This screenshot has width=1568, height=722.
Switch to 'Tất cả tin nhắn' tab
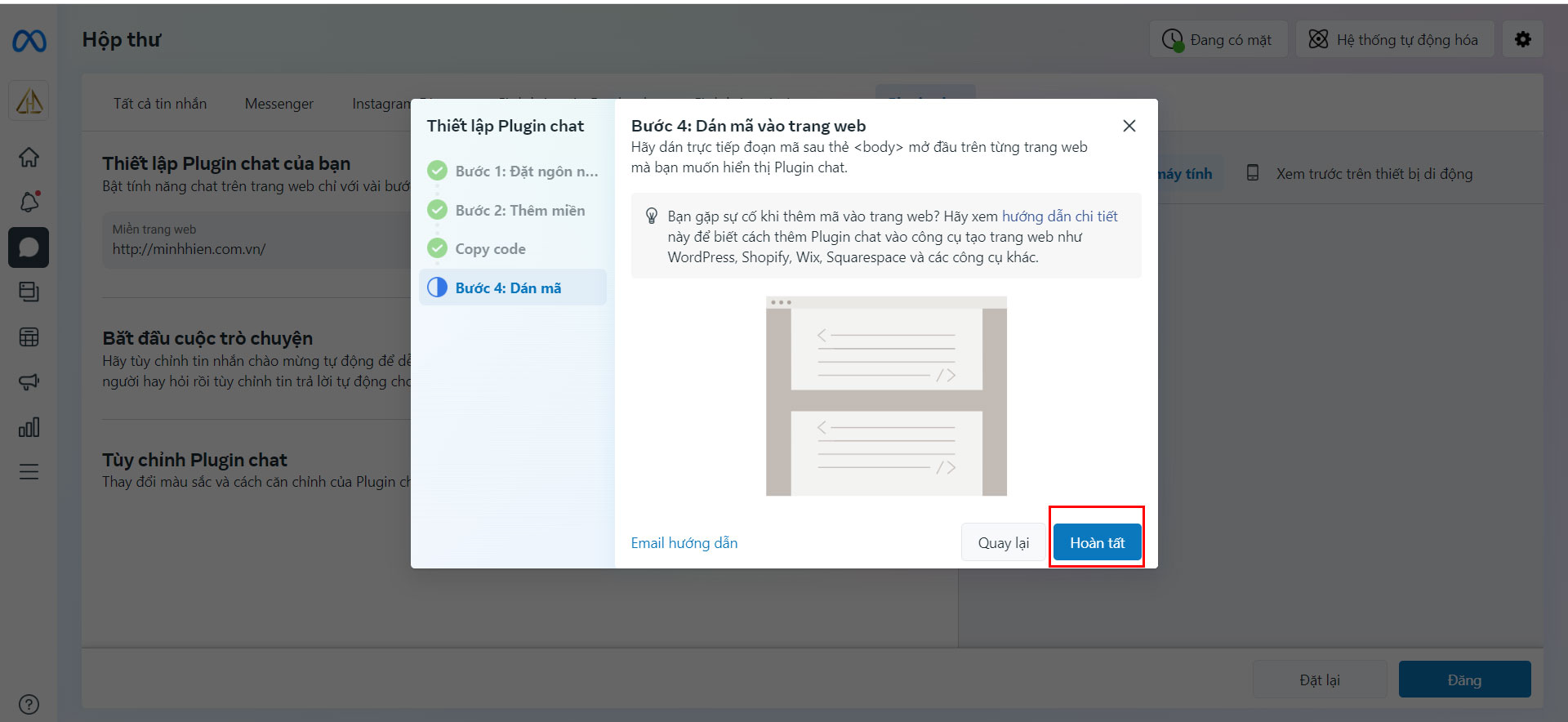pyautogui.click(x=160, y=104)
